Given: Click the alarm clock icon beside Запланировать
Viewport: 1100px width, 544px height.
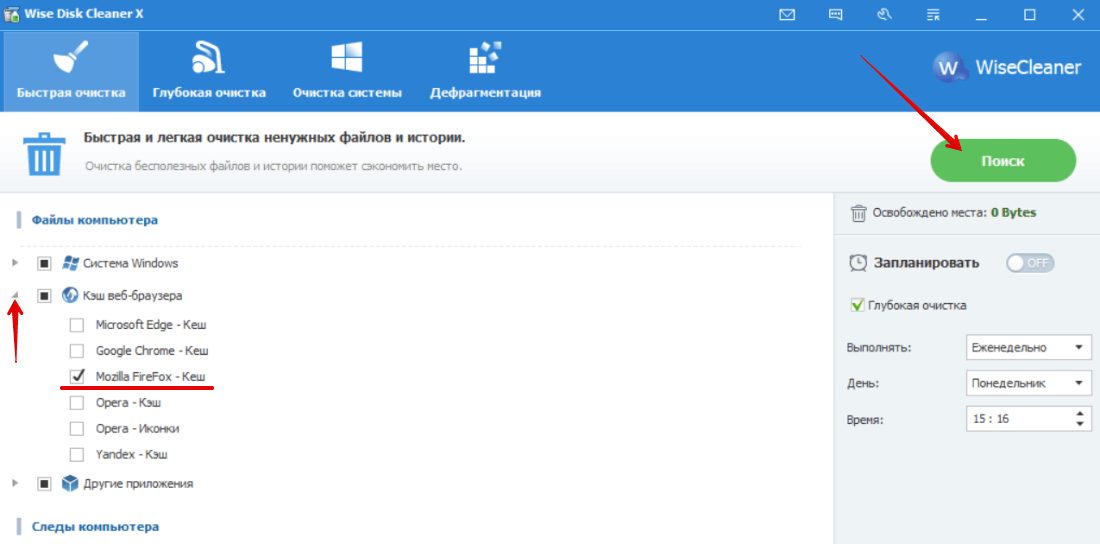Looking at the screenshot, I should (x=857, y=263).
